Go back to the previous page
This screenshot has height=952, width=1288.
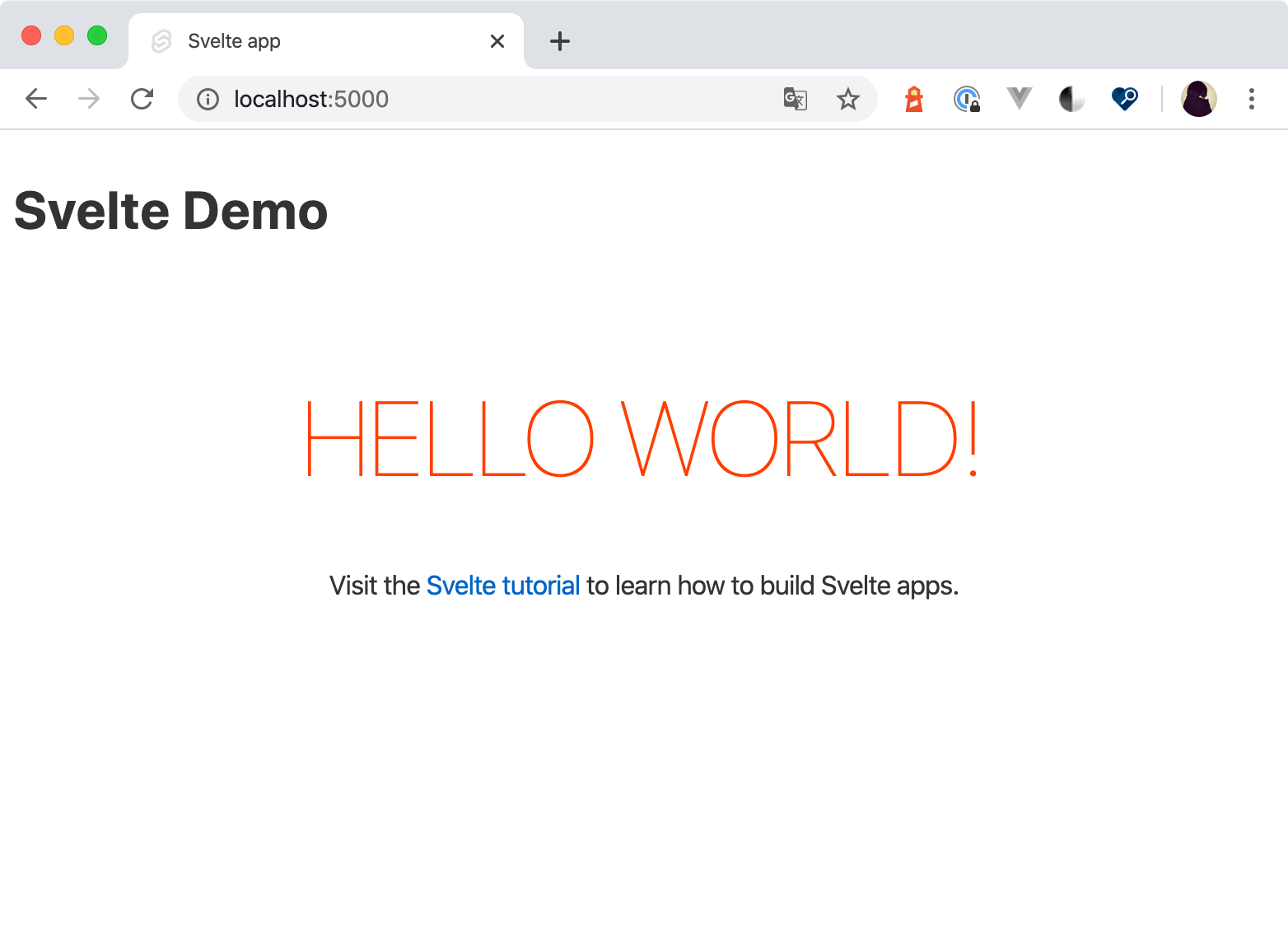click(x=36, y=99)
